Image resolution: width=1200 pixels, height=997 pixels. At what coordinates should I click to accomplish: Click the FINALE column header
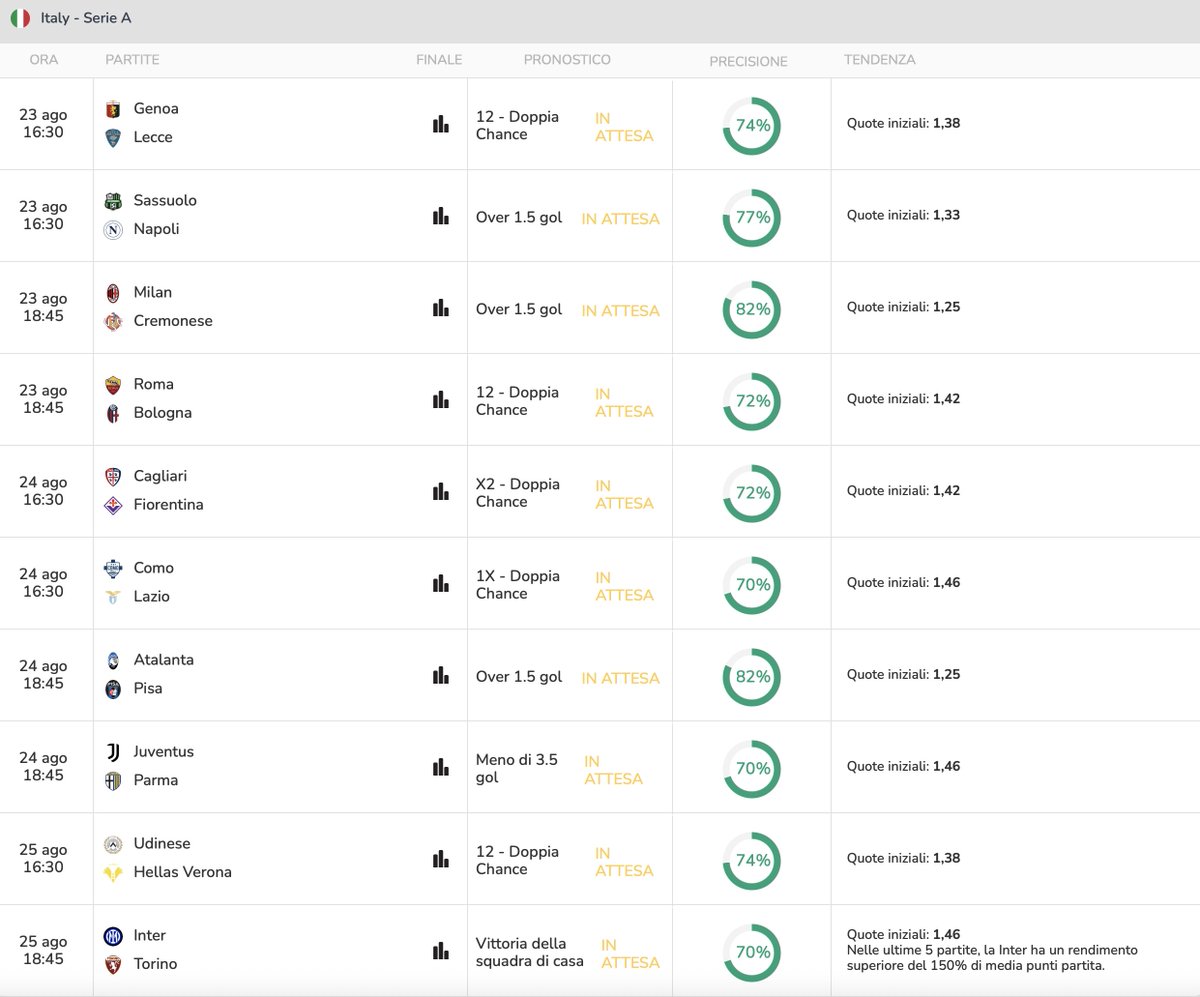(439, 60)
